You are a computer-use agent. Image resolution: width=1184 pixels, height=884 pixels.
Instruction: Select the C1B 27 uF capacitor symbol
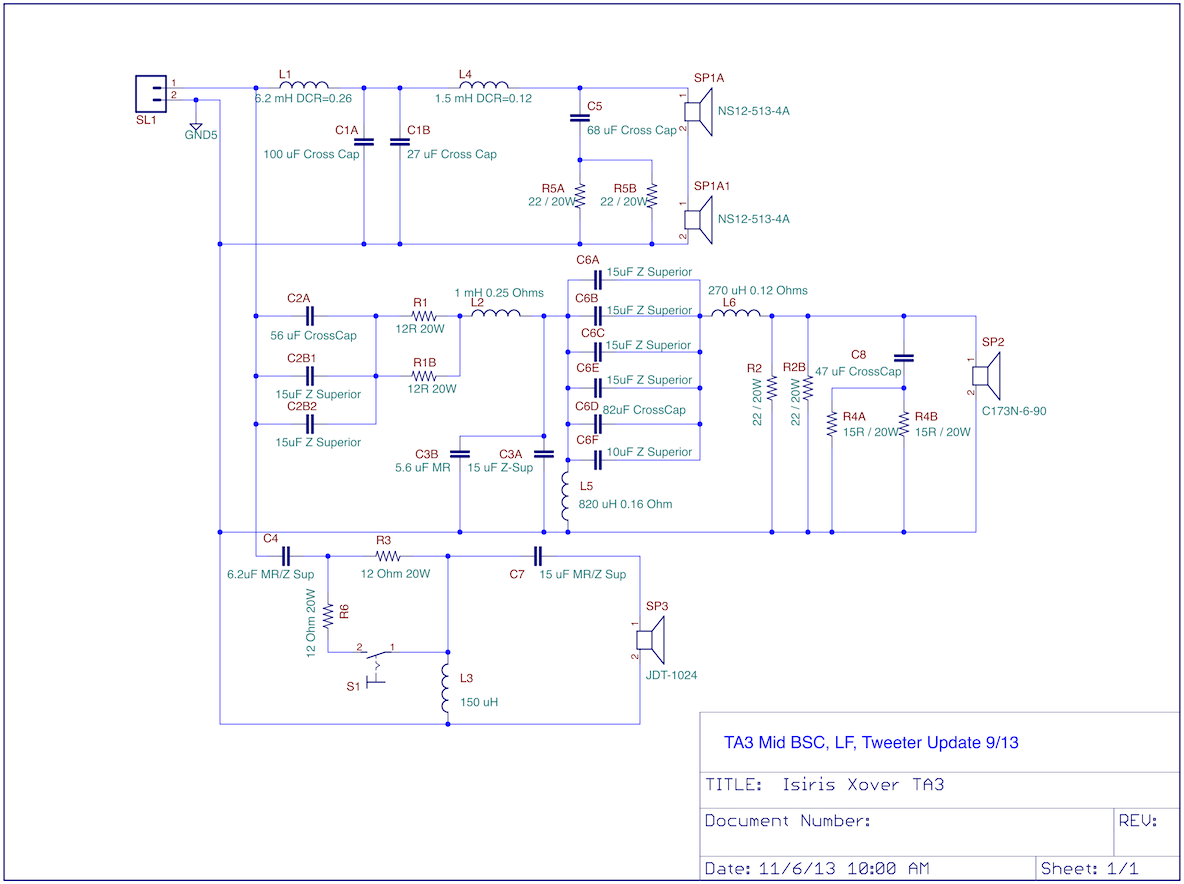click(399, 140)
